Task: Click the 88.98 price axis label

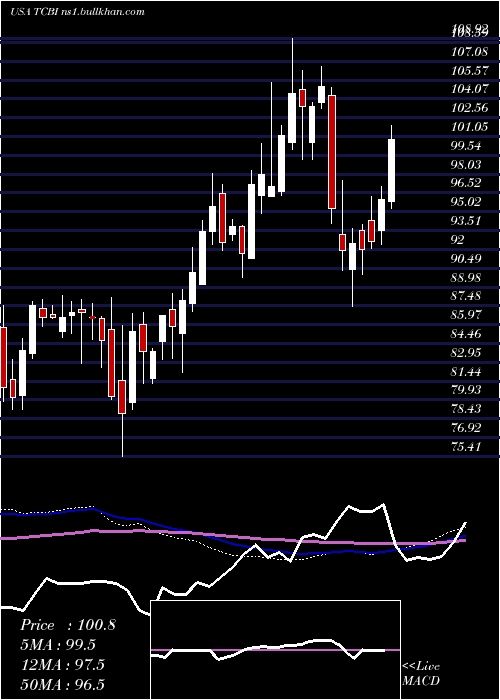Action: click(467, 278)
